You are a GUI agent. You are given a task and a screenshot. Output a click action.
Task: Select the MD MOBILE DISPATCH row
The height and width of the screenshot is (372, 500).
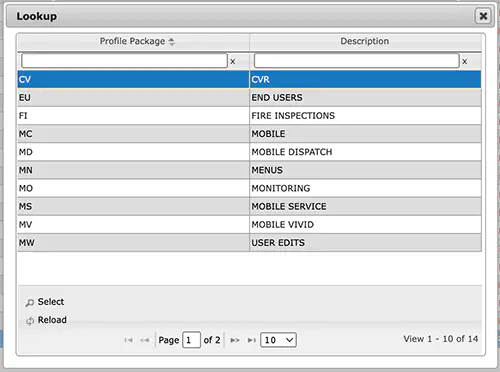249,152
